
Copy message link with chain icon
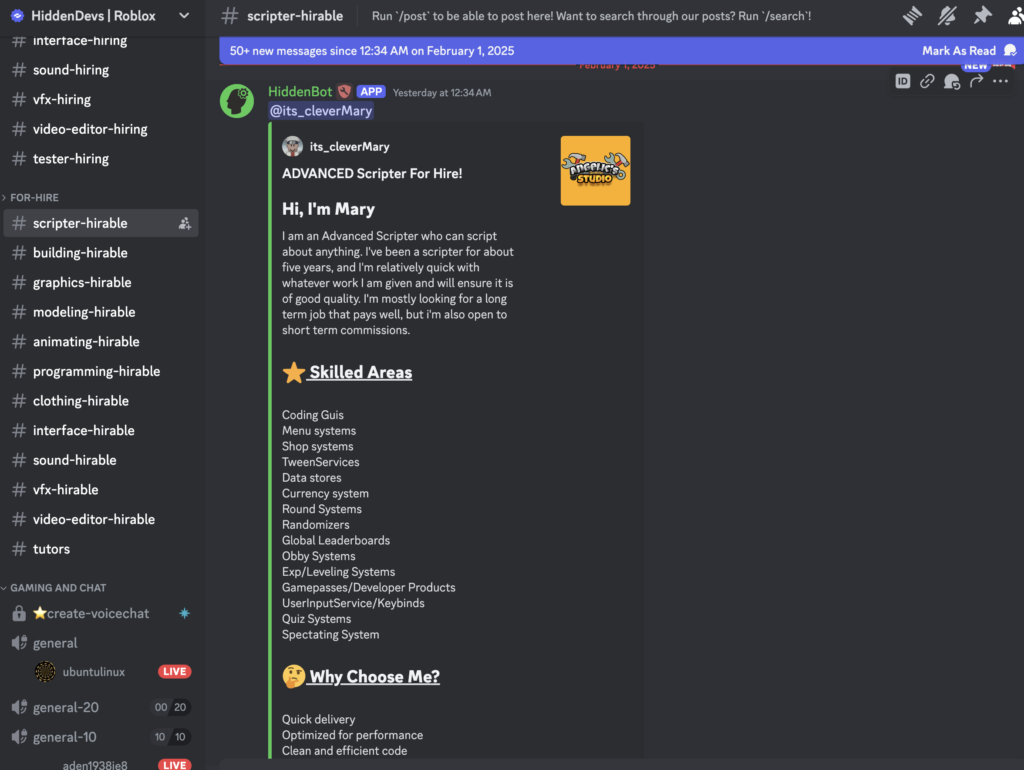pos(927,82)
